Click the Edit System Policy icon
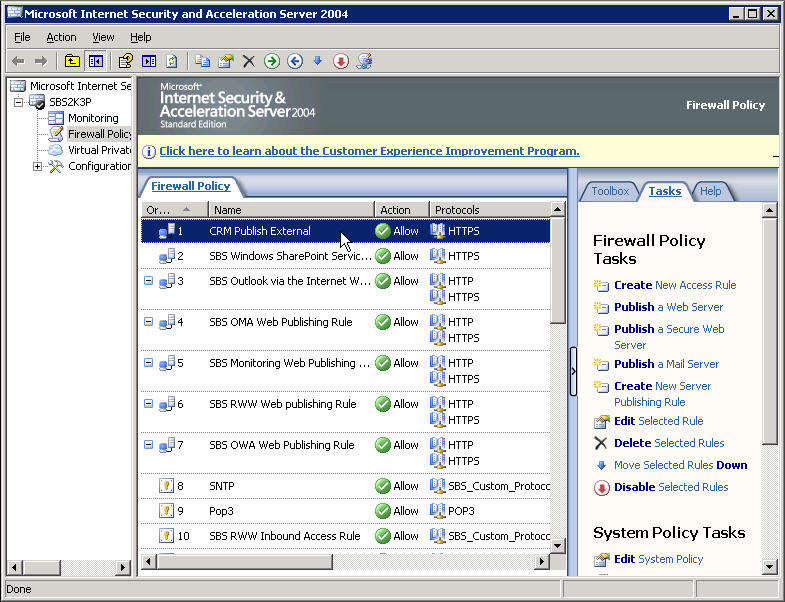Image resolution: width=785 pixels, height=602 pixels. (x=601, y=559)
